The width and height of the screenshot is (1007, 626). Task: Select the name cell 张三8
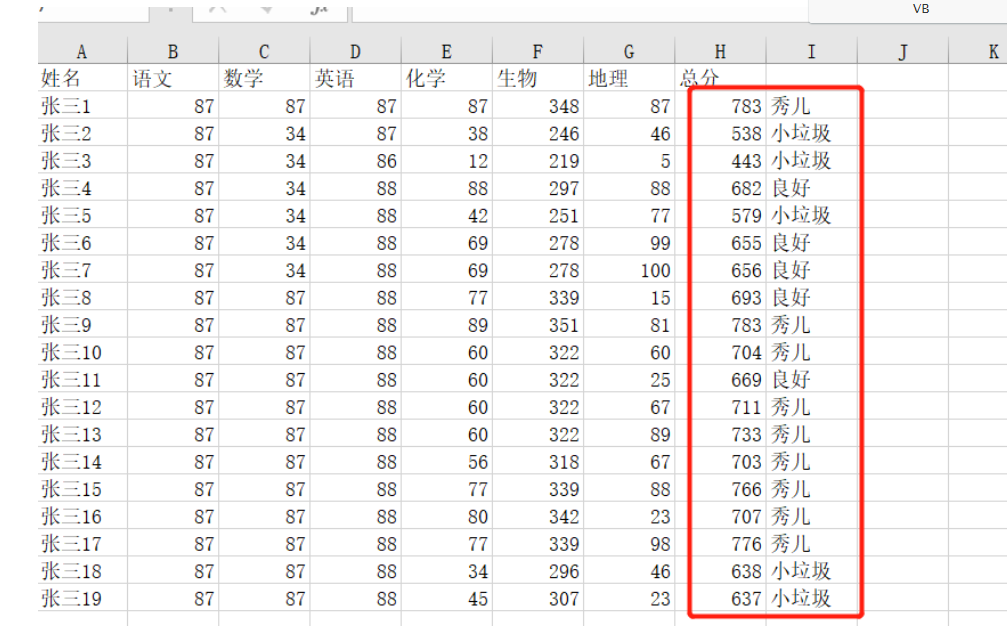pyautogui.click(x=83, y=297)
